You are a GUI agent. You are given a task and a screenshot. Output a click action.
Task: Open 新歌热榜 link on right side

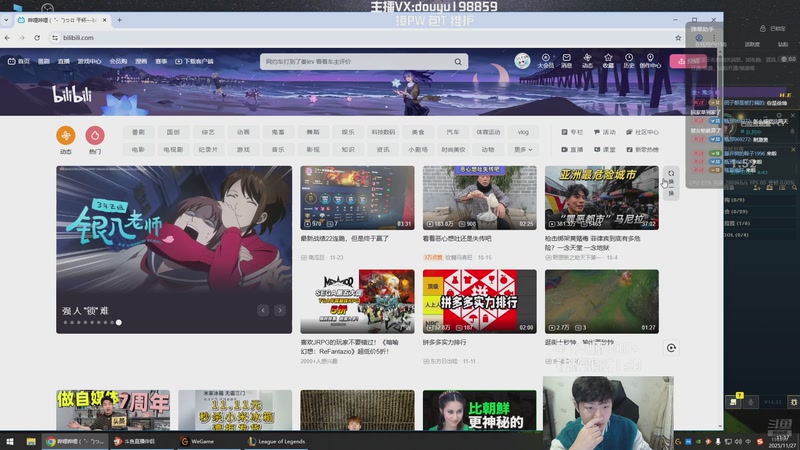click(x=642, y=149)
